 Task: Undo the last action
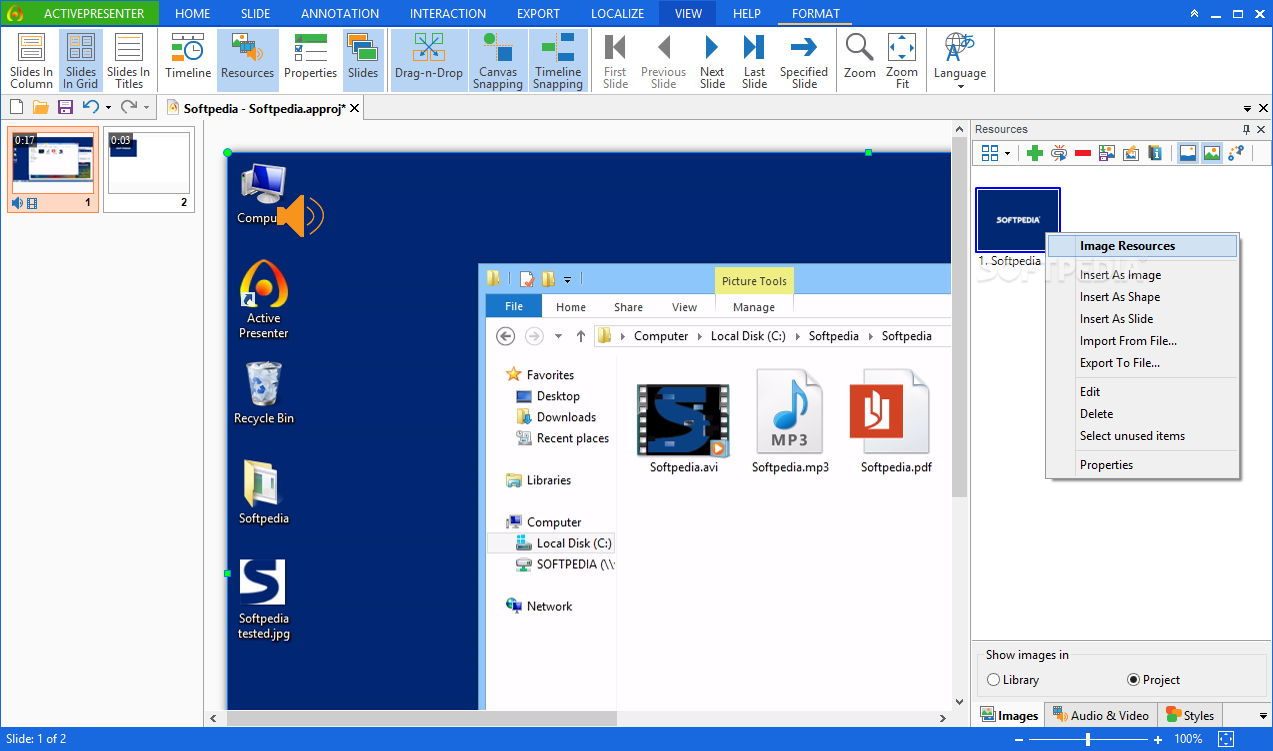(x=90, y=107)
